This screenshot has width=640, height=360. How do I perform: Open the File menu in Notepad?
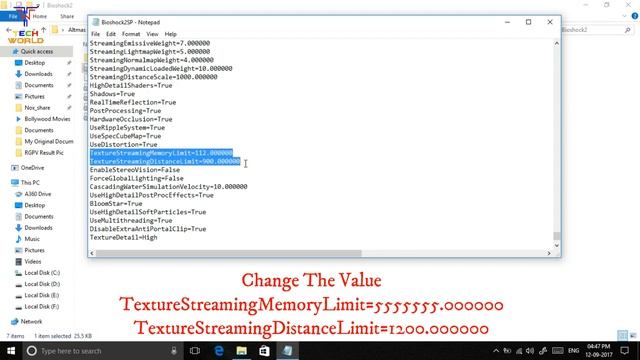95,34
